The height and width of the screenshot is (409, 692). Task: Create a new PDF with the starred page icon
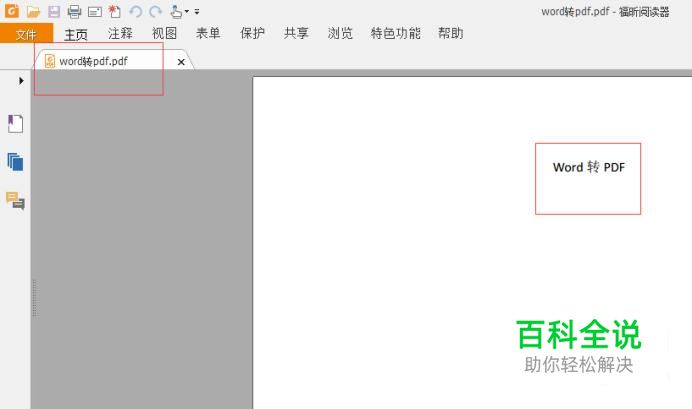pos(115,11)
